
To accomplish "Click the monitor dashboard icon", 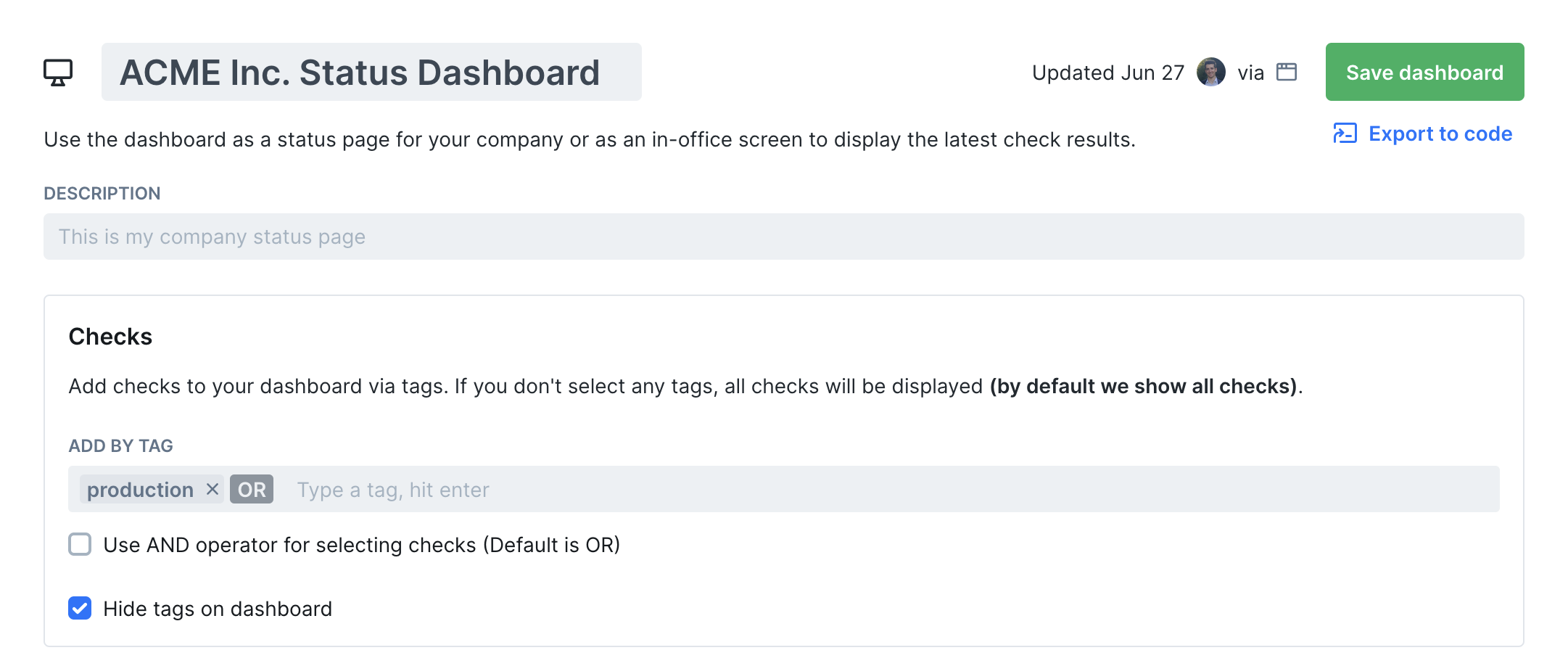I will (58, 73).
